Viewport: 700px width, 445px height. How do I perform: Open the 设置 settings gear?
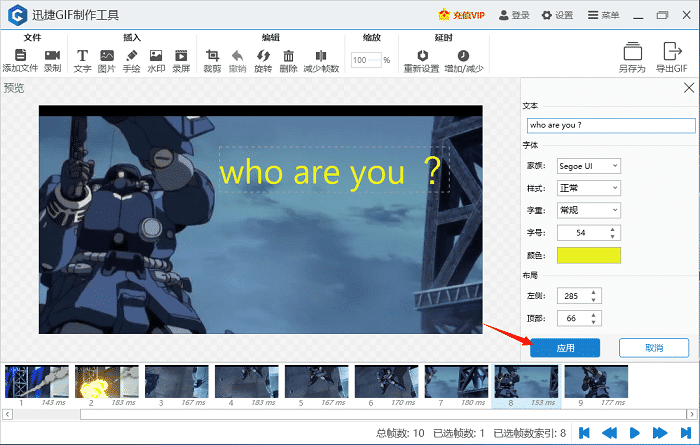557,15
